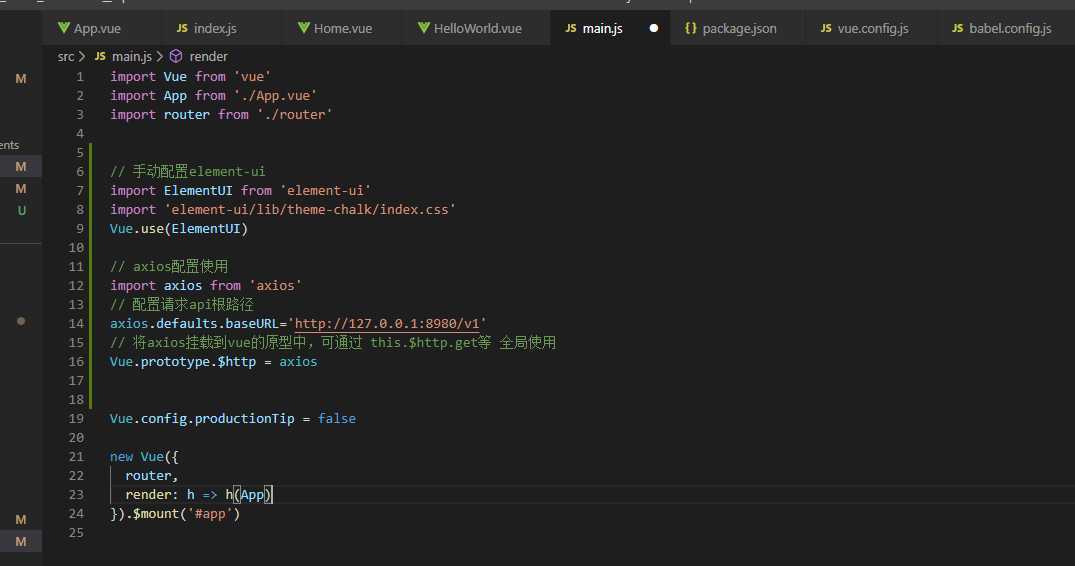Click the unsaved-changes dot on main.js tab
The image size is (1075, 566).
pos(654,28)
